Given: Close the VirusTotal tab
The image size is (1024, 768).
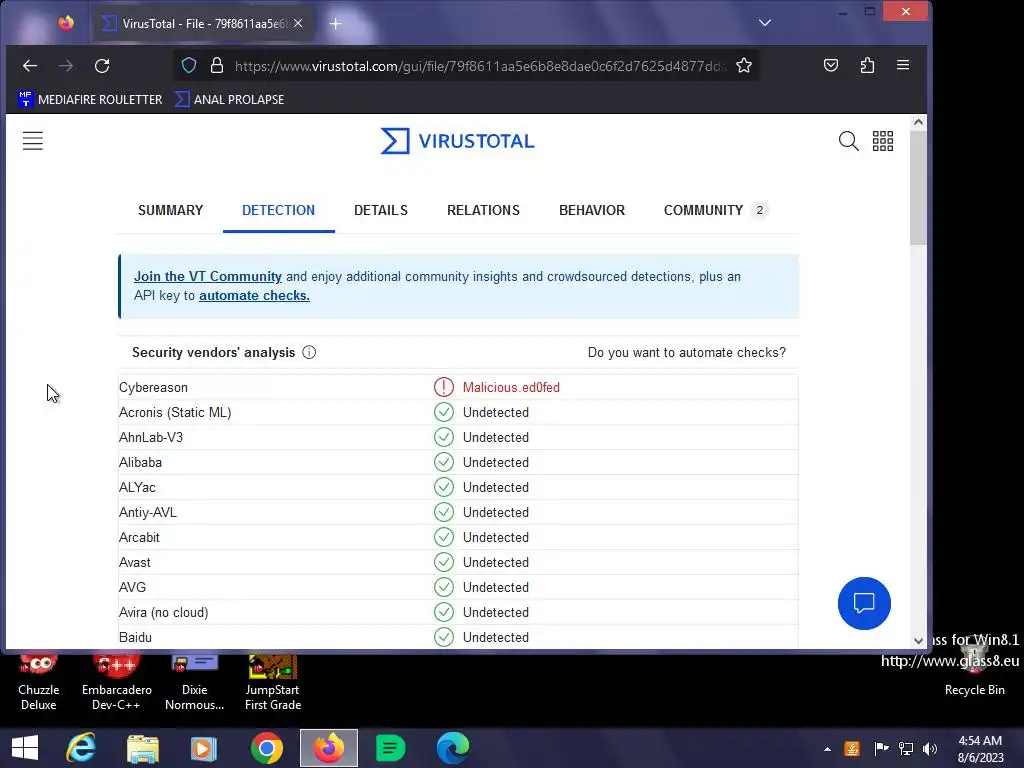Looking at the screenshot, I should 298,23.
